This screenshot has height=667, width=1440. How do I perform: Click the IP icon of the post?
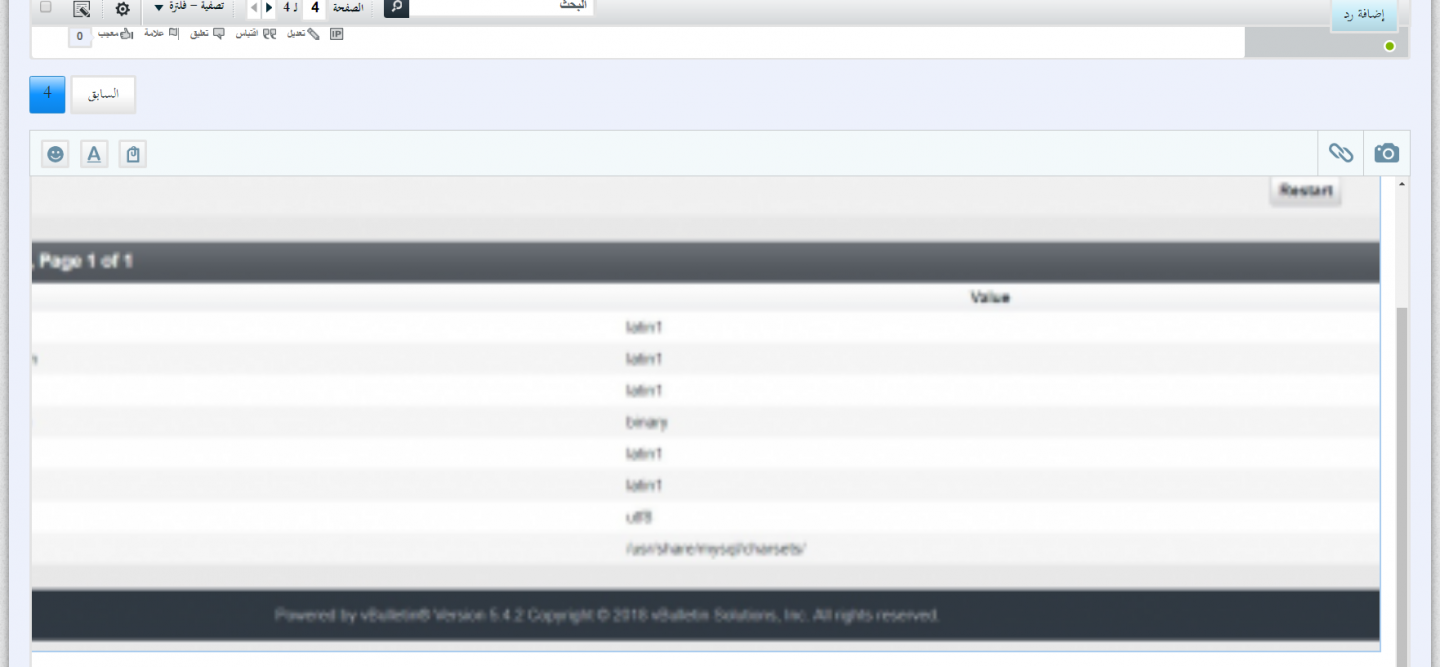point(336,34)
